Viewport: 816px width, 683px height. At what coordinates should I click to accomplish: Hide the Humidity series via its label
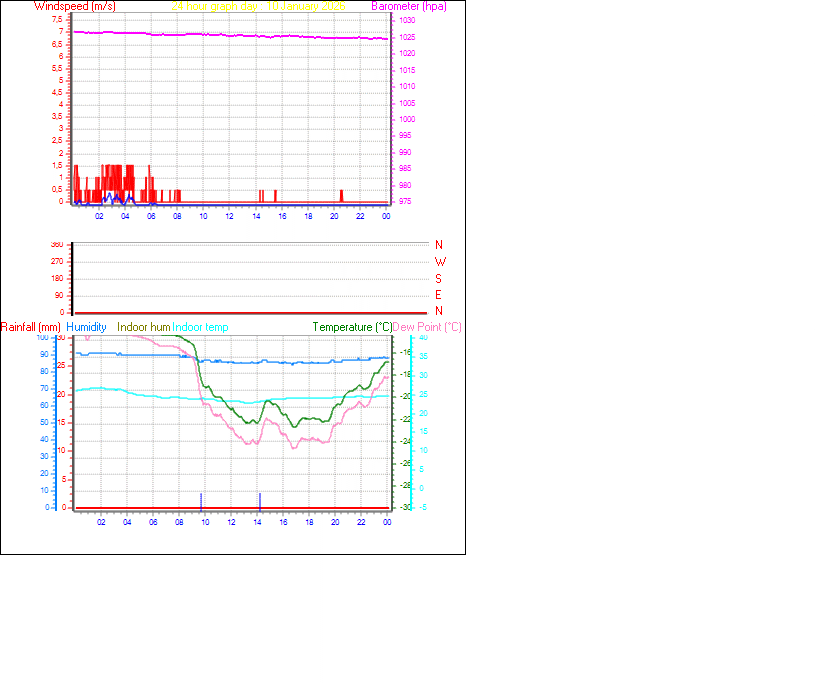coord(86,327)
